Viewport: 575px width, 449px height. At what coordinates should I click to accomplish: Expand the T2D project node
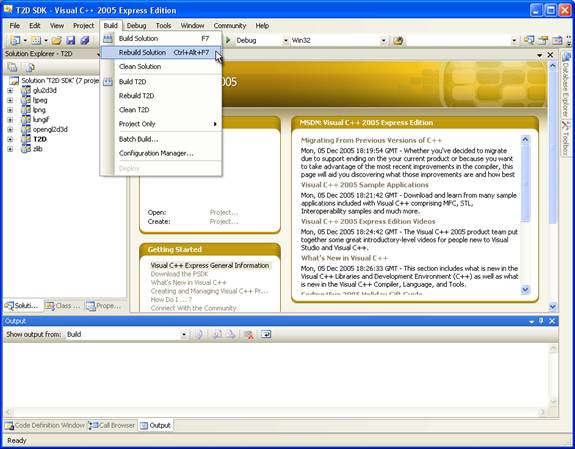[10, 139]
